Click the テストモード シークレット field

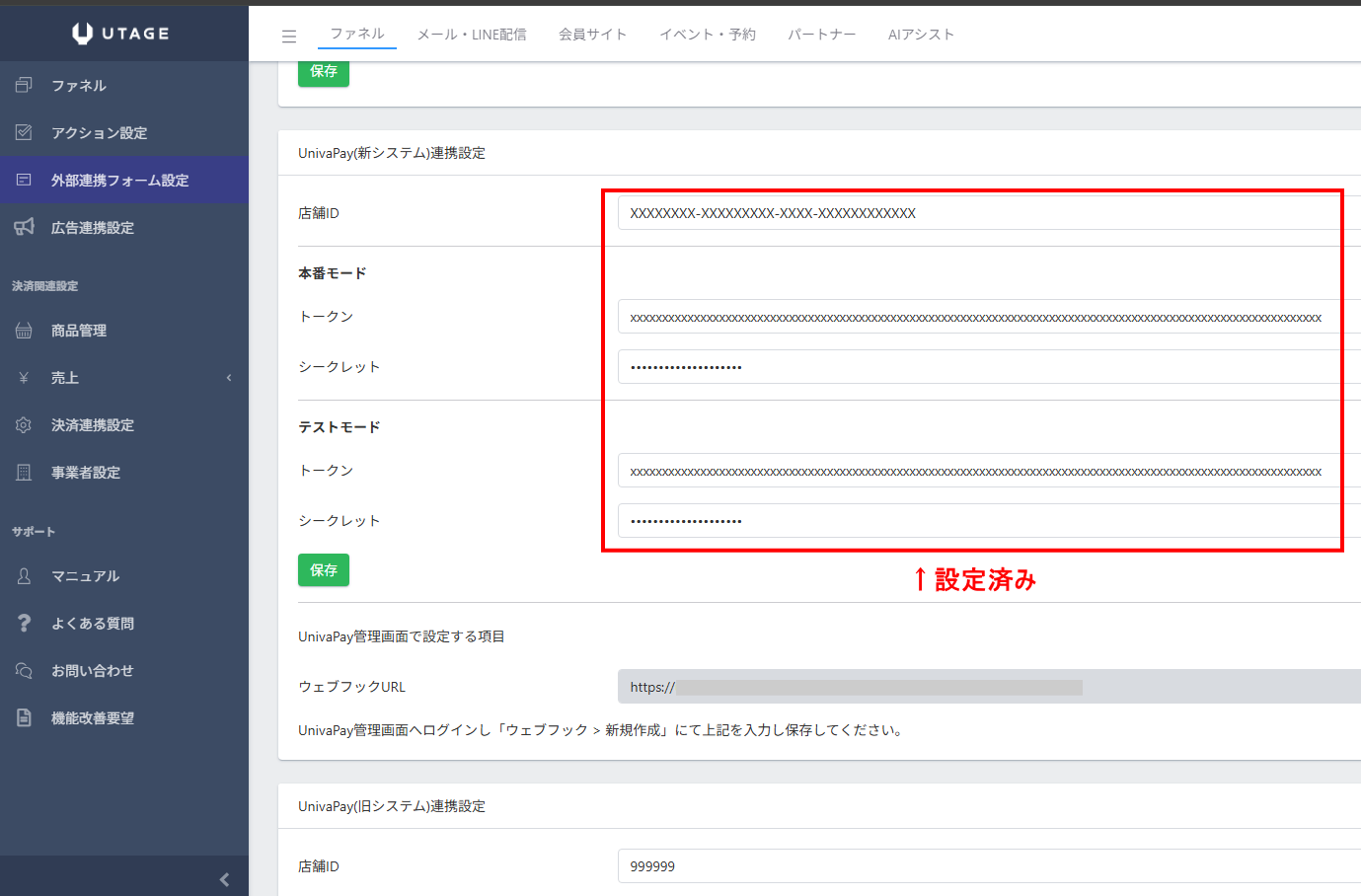pyautogui.click(x=977, y=521)
